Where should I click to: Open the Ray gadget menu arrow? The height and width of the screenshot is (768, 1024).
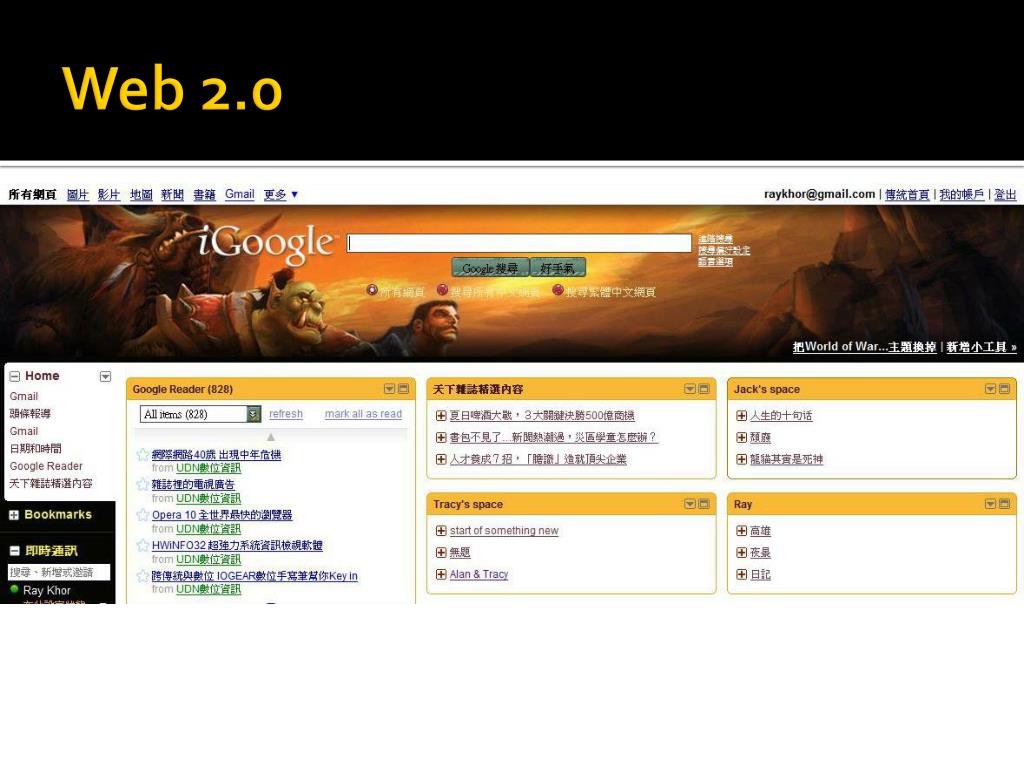pos(990,504)
